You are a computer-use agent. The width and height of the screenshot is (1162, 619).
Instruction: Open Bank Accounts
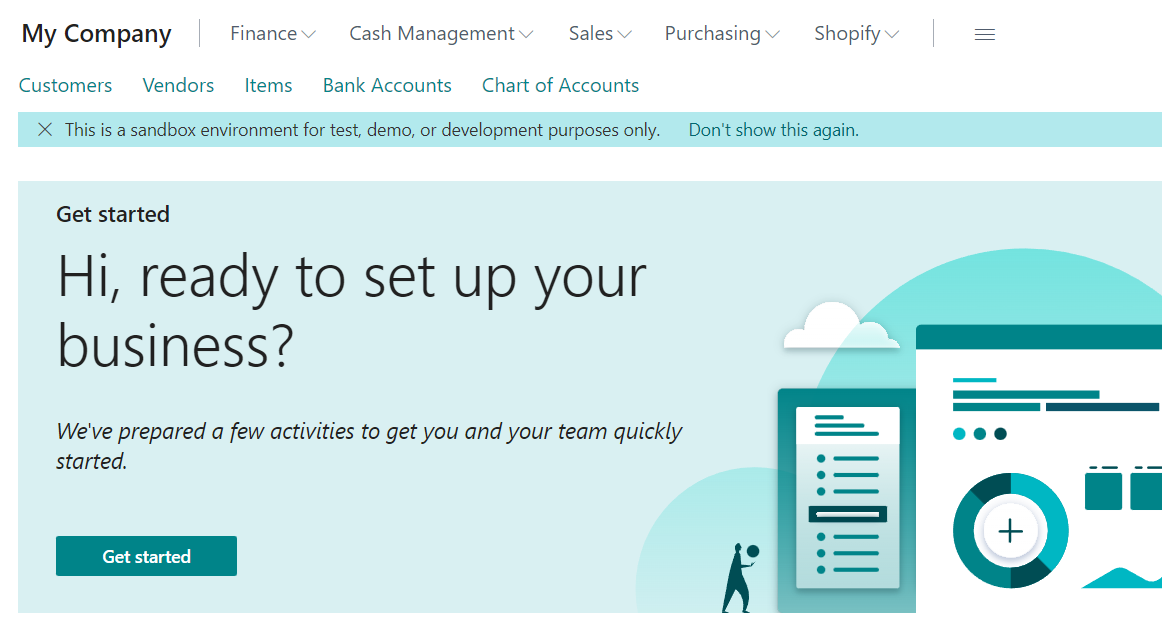[x=387, y=85]
